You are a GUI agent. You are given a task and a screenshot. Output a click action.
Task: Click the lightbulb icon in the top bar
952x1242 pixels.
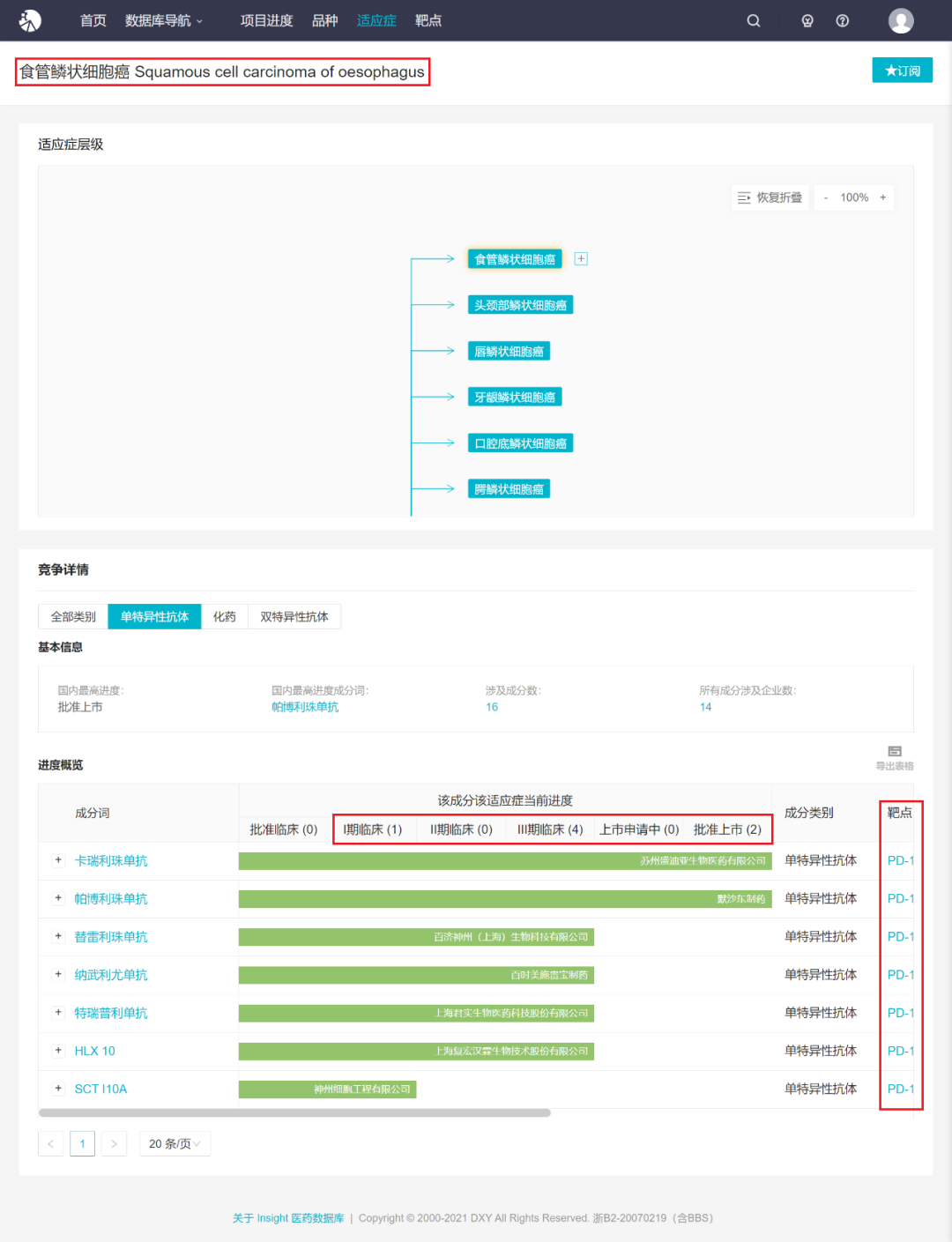pyautogui.click(x=807, y=20)
